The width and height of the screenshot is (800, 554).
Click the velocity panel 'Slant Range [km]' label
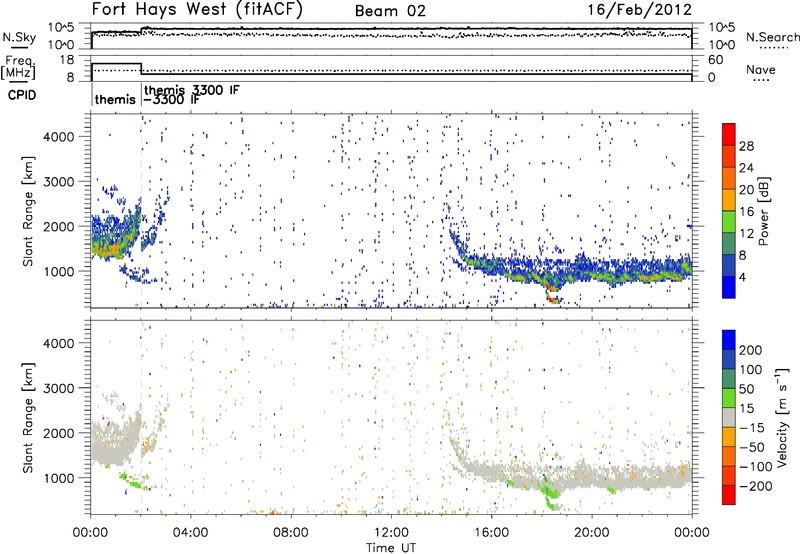pyautogui.click(x=28, y=417)
